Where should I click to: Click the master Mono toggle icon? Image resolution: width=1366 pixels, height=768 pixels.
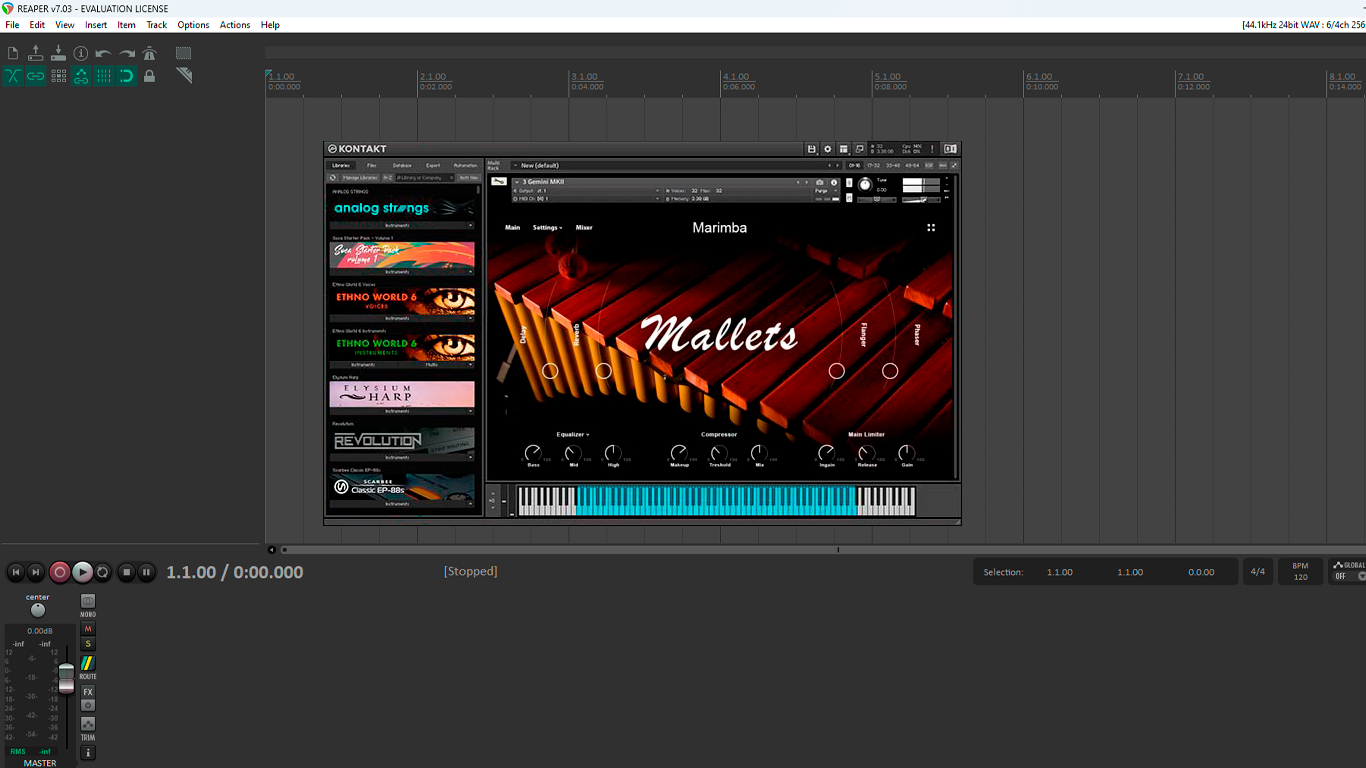pos(88,601)
